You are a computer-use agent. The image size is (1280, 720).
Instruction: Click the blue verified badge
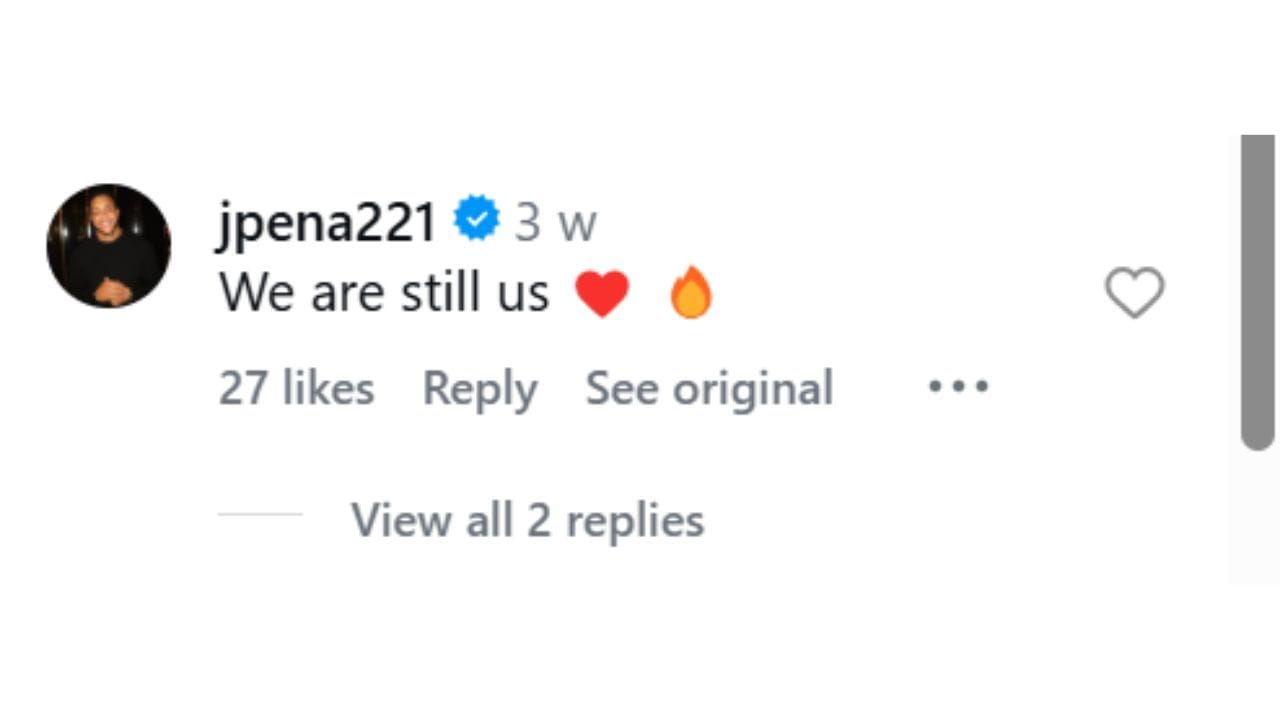[x=477, y=219]
